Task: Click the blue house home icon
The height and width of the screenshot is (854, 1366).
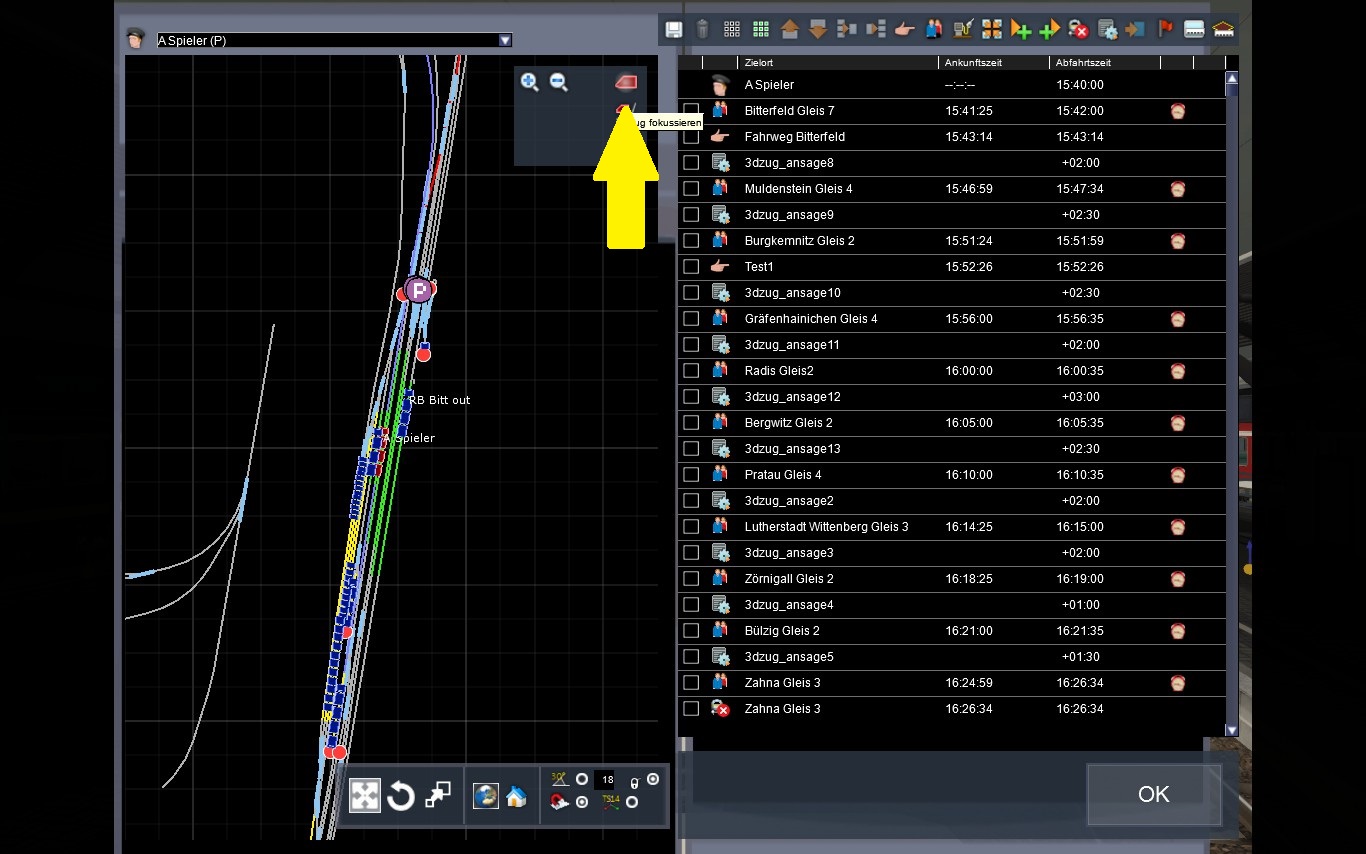Action: click(516, 796)
